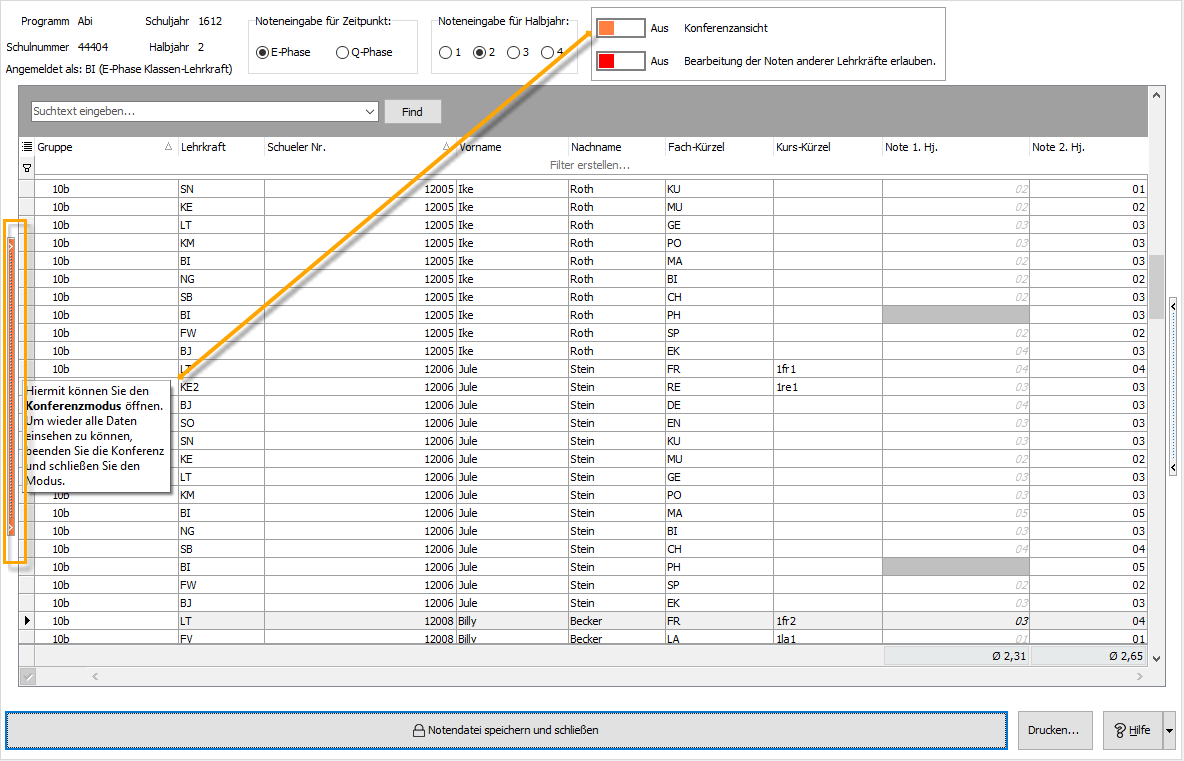This screenshot has width=1184, height=761.
Task: Click the grayed checkmark icon below the grid
Action: point(27,677)
